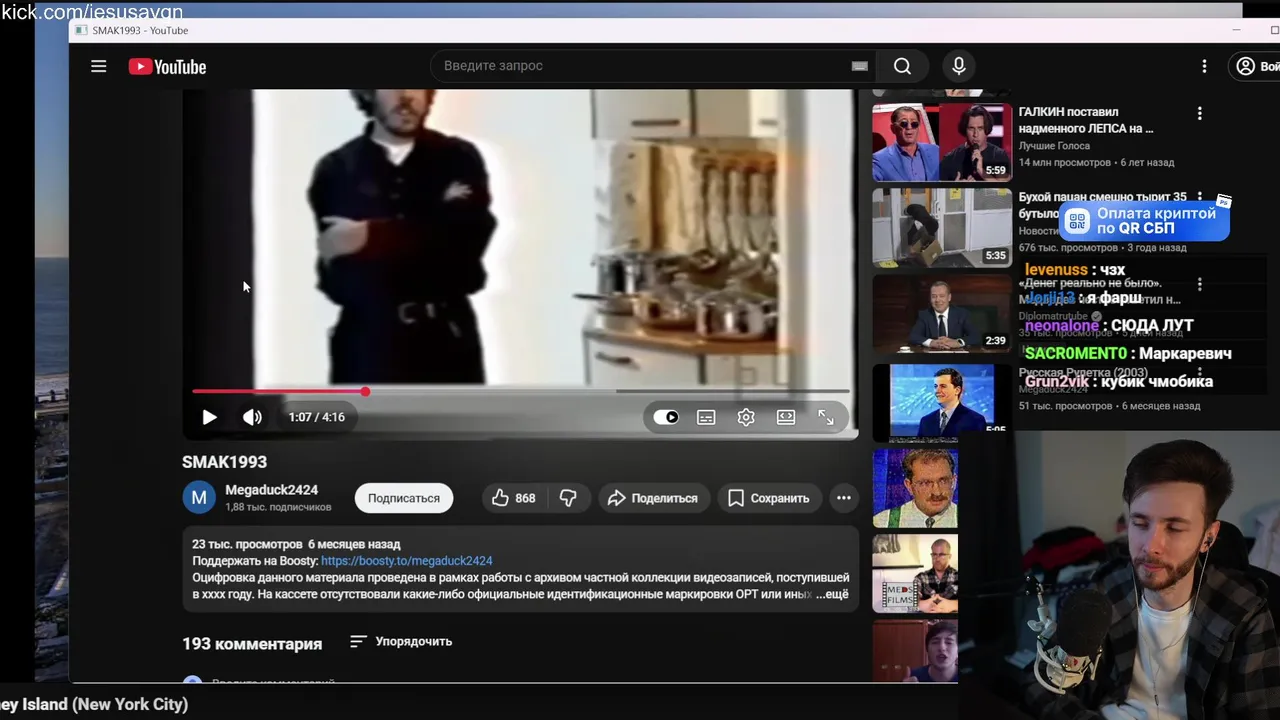This screenshot has width=1280, height=720.
Task: Save video with Сохранить button
Action: point(768,498)
